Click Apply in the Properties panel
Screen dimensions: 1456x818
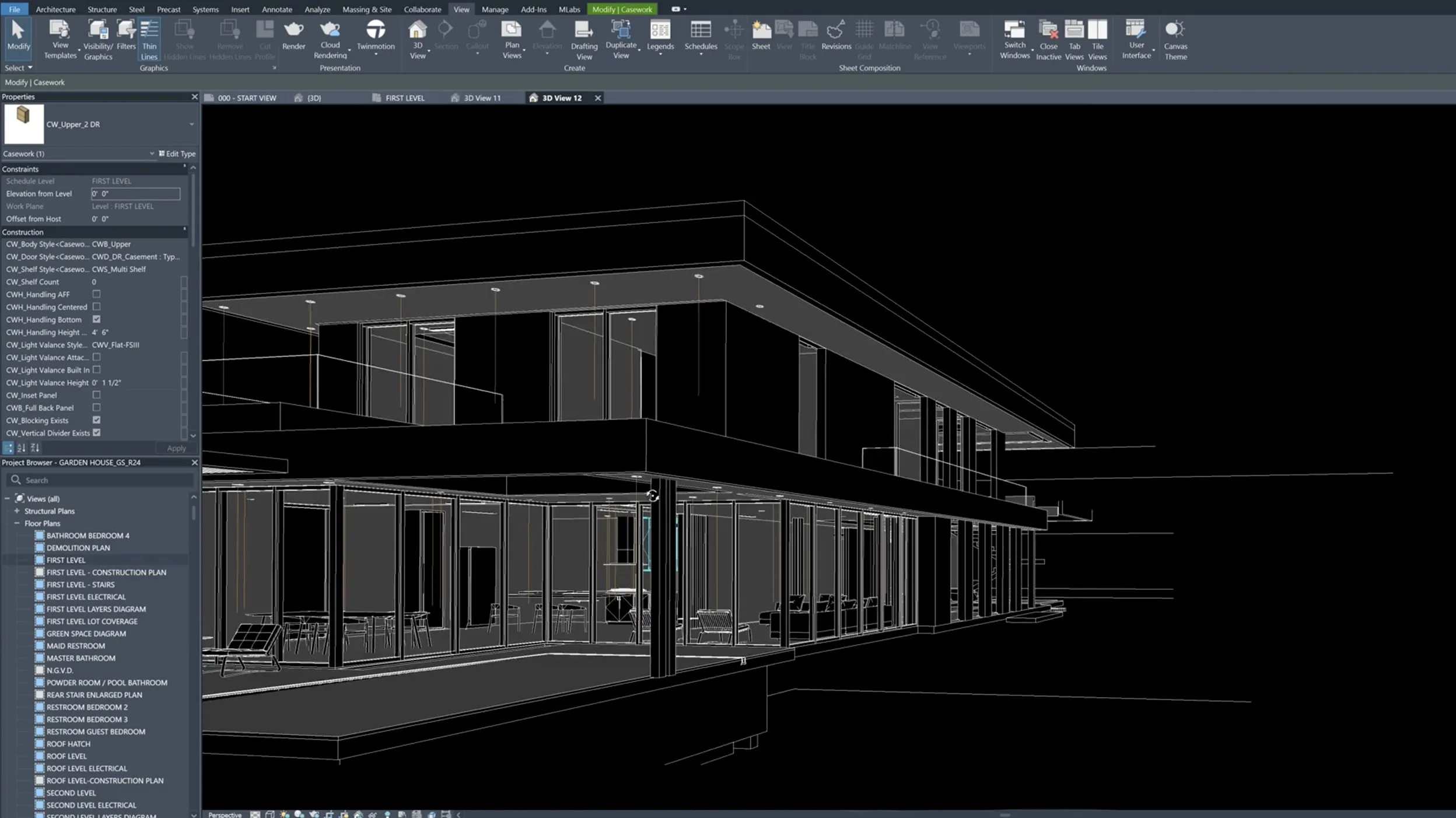click(176, 448)
